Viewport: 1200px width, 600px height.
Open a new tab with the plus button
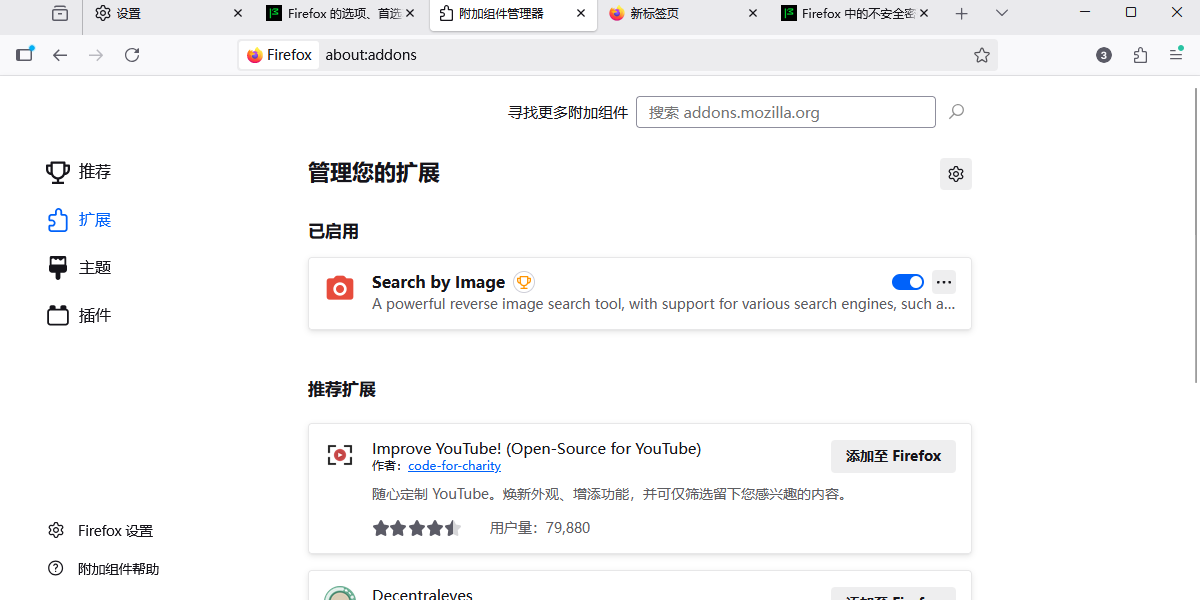(x=962, y=14)
